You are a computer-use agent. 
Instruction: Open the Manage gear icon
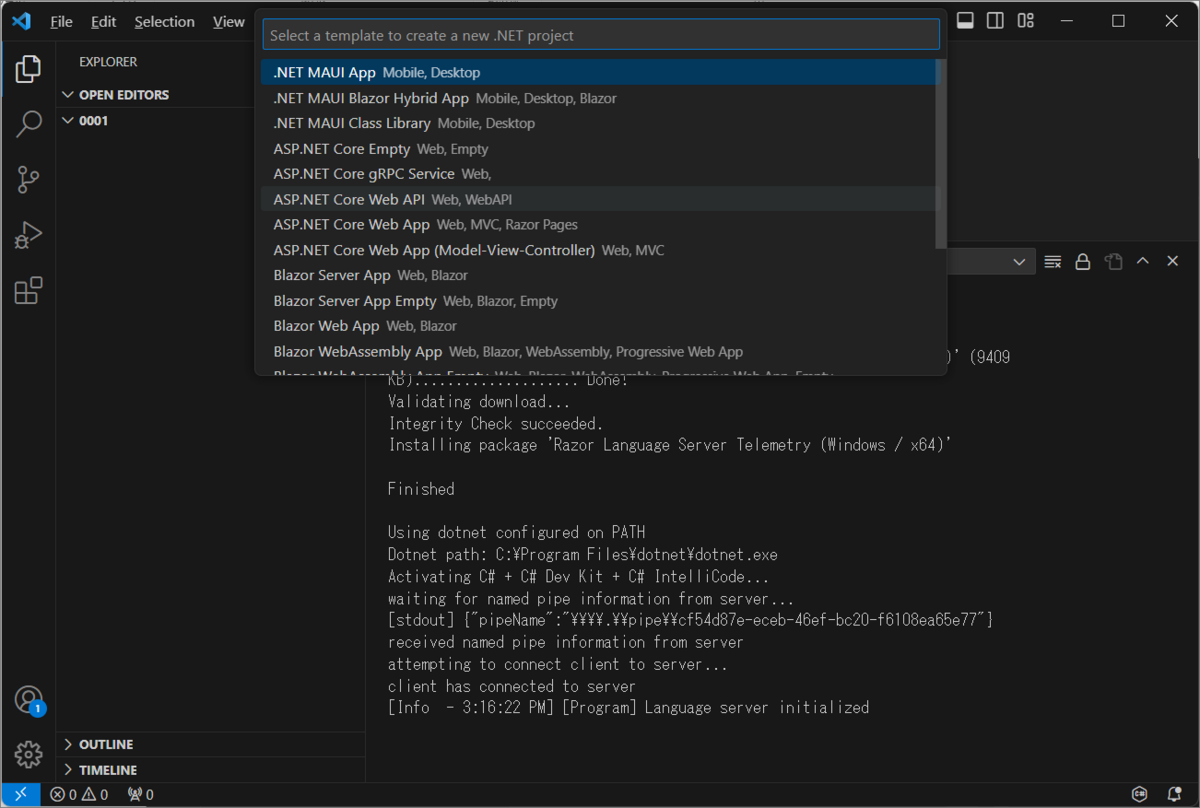(x=28, y=754)
